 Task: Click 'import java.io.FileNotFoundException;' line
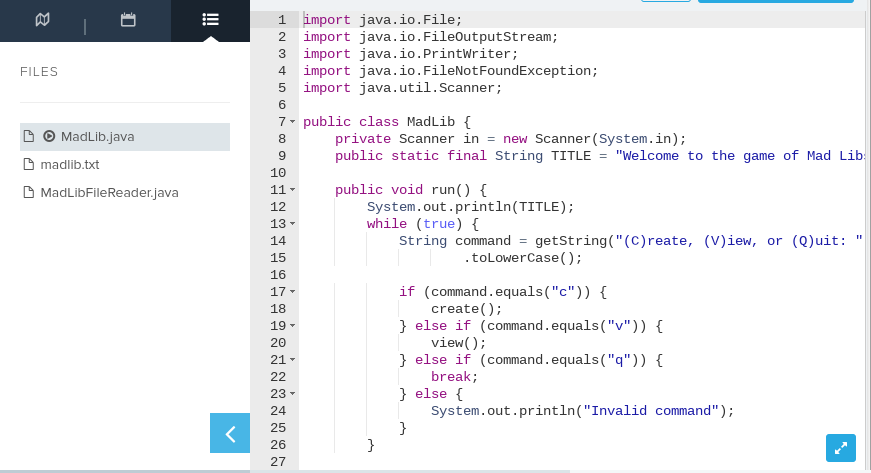pos(450,71)
